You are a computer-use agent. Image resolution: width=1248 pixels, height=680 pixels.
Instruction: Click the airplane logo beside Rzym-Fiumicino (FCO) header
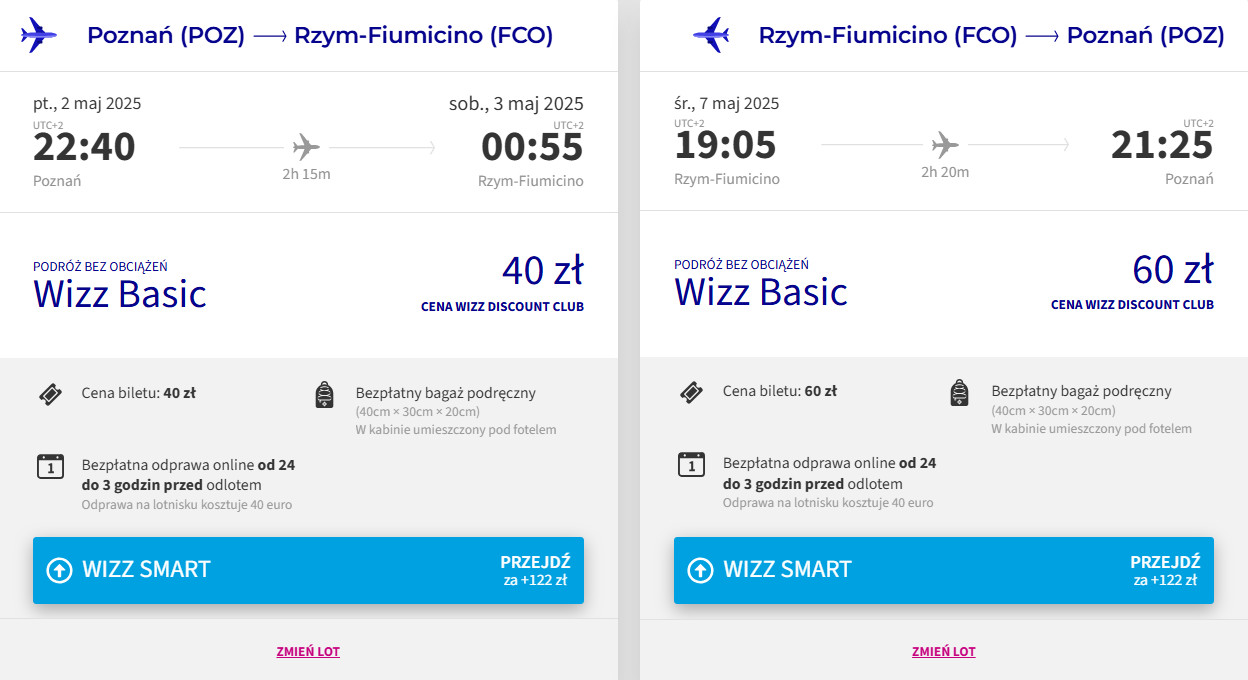(711, 35)
